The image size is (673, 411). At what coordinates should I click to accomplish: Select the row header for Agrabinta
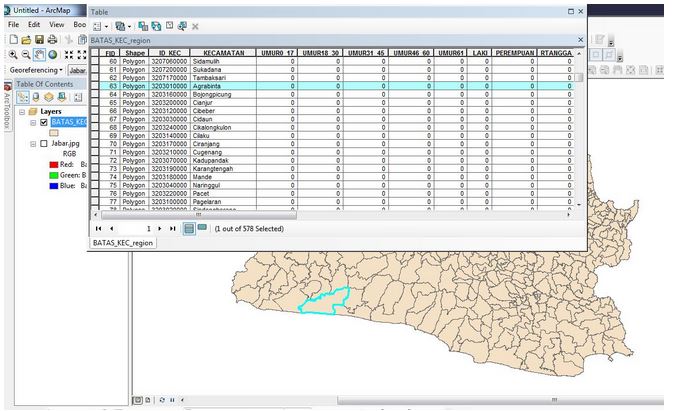point(95,86)
